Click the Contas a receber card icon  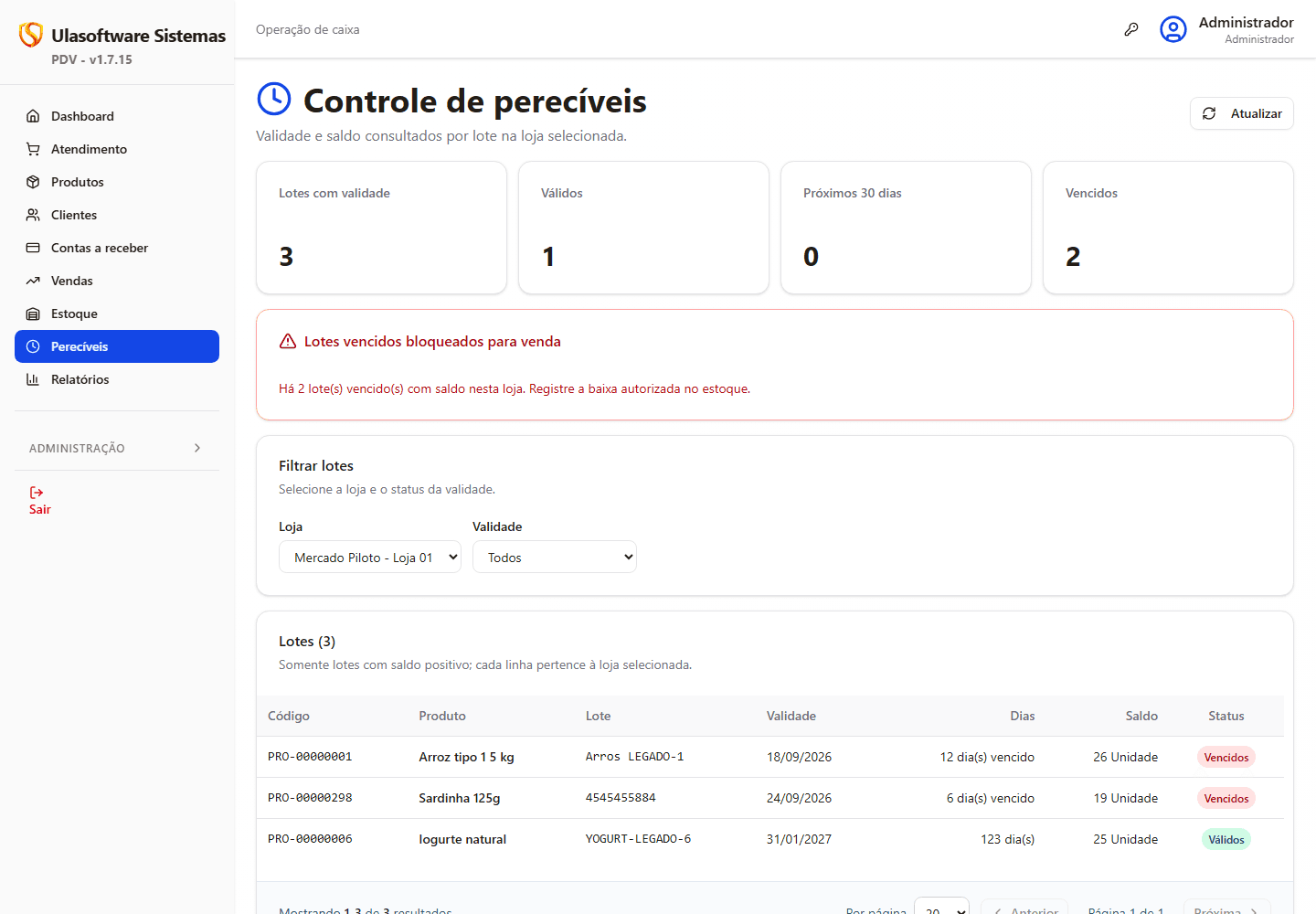click(x=33, y=248)
